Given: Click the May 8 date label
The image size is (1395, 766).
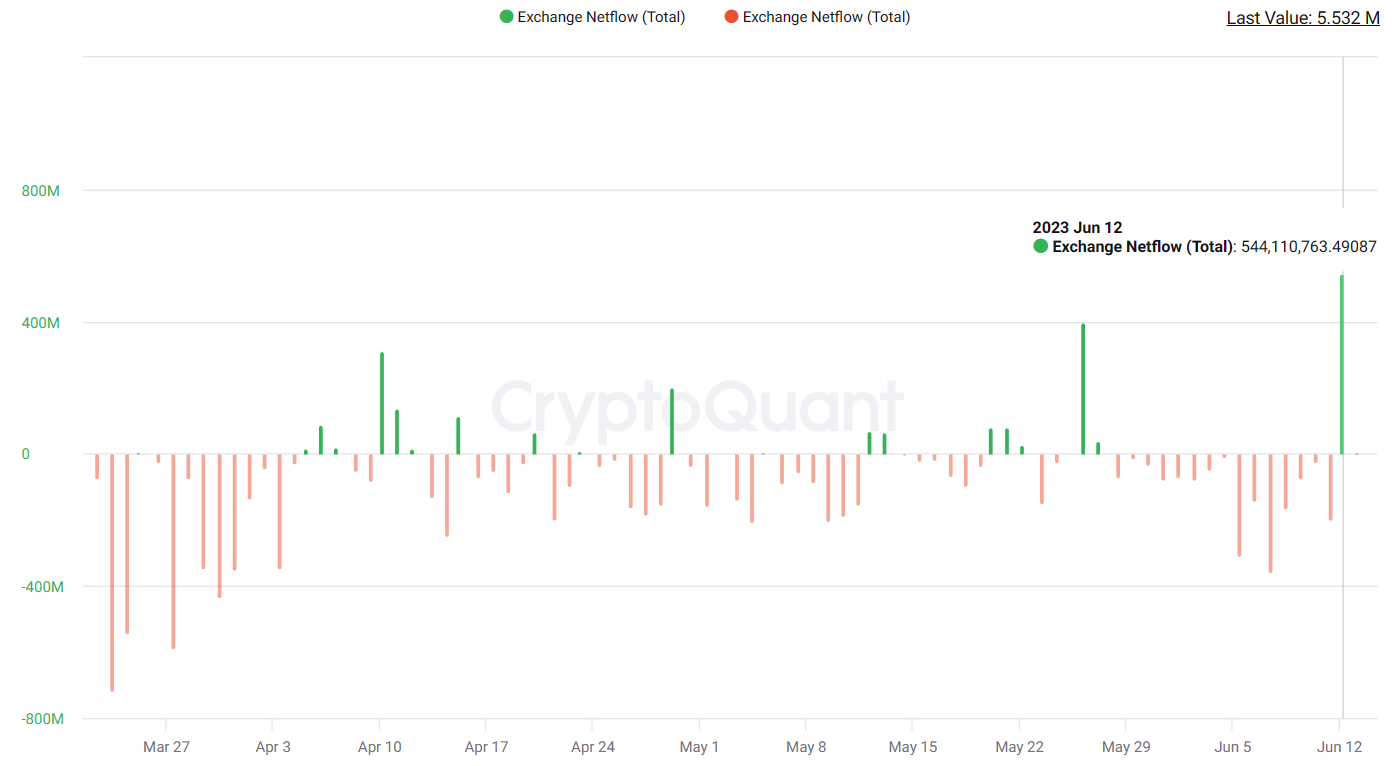Looking at the screenshot, I should click(806, 747).
